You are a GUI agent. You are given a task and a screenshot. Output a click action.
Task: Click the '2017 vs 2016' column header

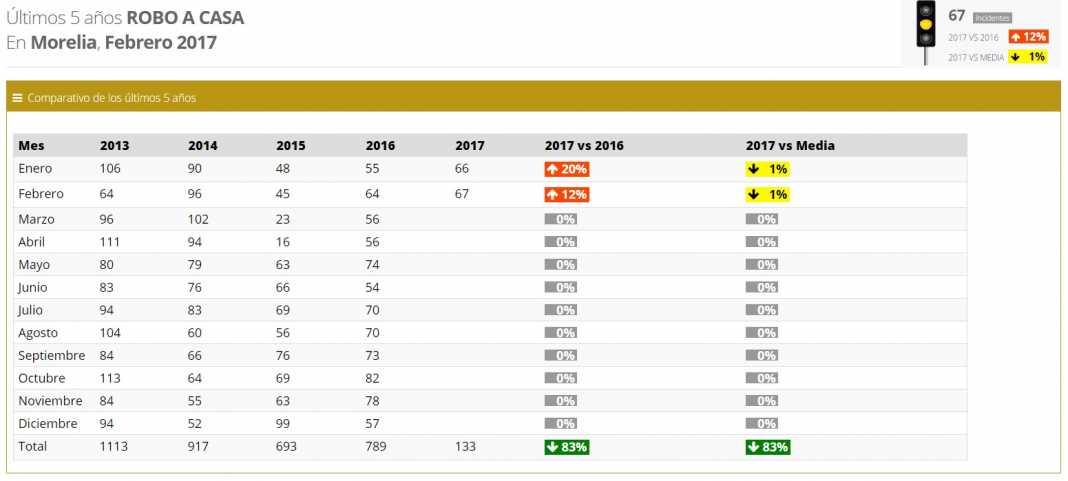584,146
